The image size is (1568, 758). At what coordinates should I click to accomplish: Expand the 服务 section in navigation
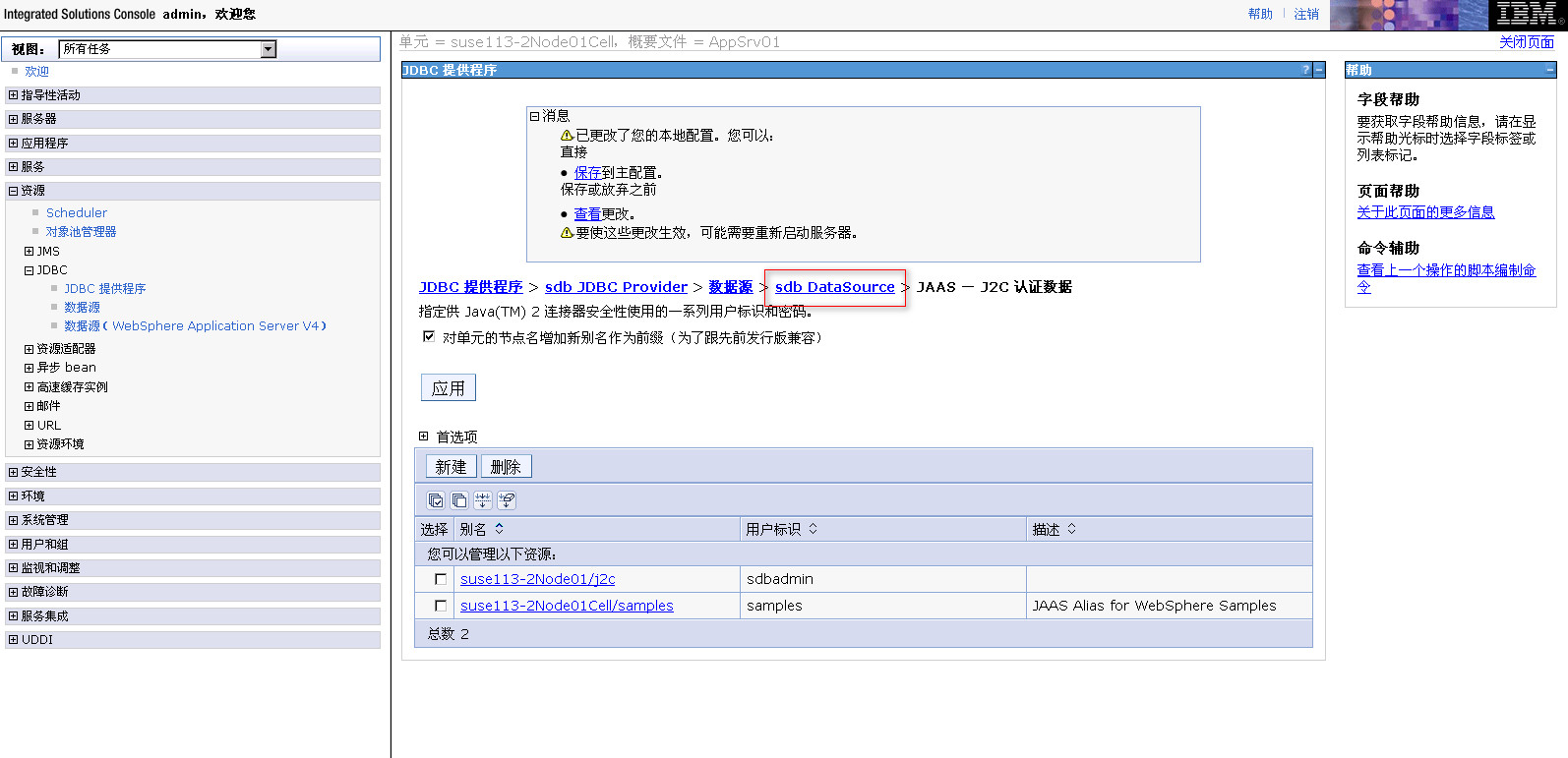click(x=14, y=167)
